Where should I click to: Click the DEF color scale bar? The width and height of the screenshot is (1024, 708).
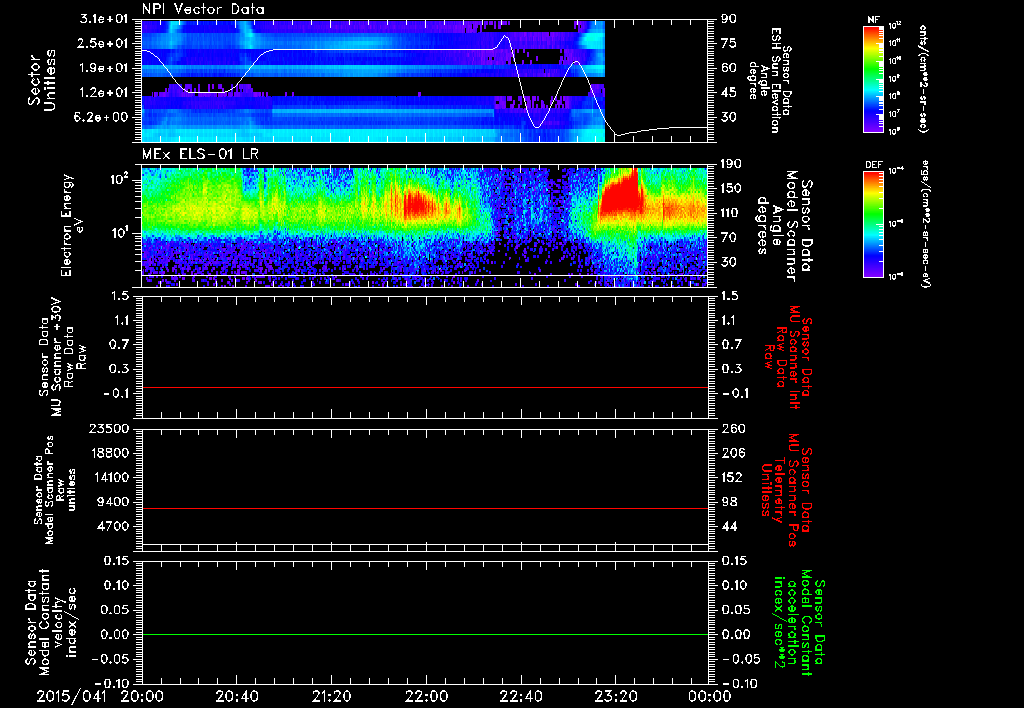(874, 224)
